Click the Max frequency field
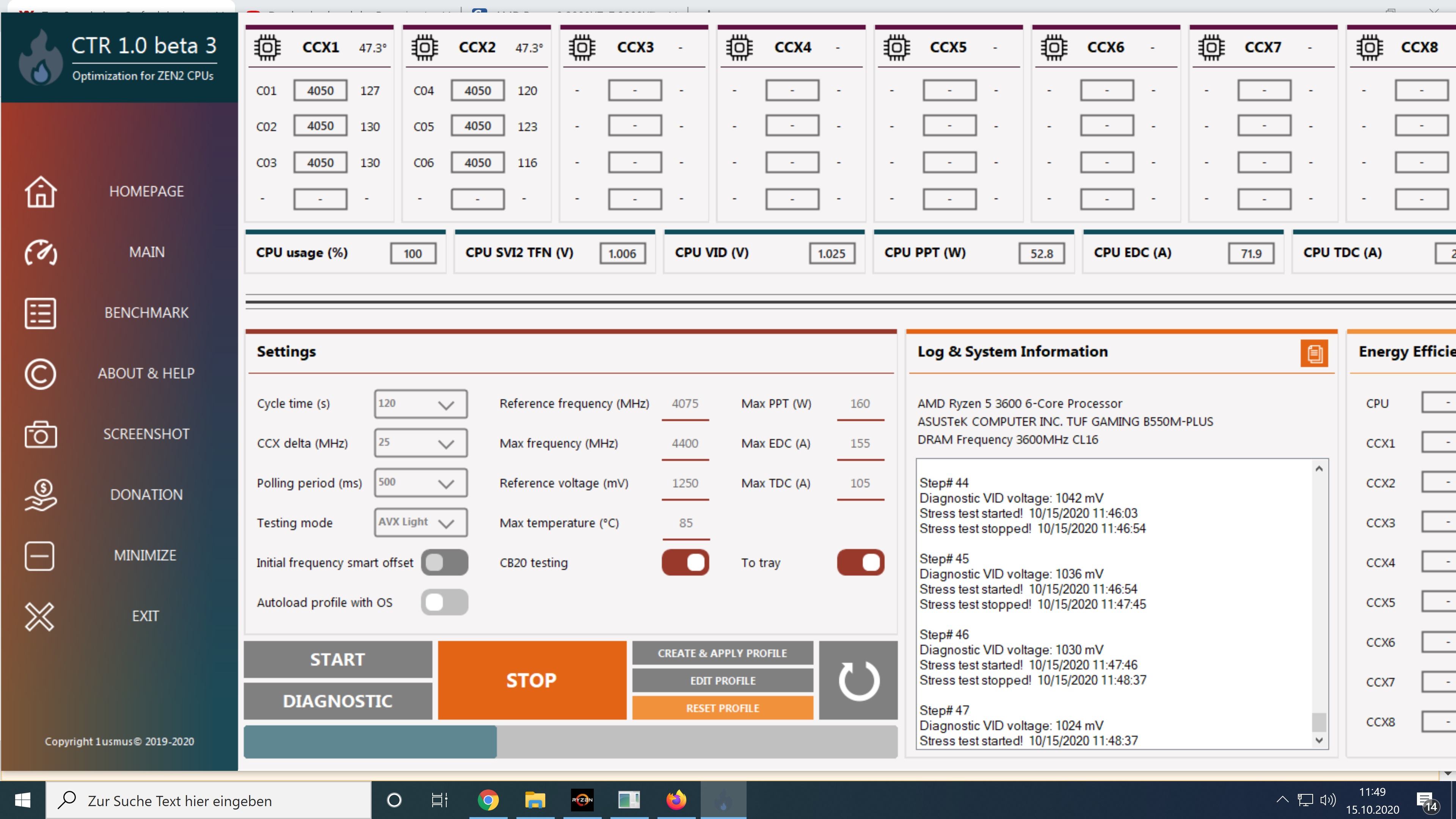Image resolution: width=1456 pixels, height=819 pixels. click(685, 444)
